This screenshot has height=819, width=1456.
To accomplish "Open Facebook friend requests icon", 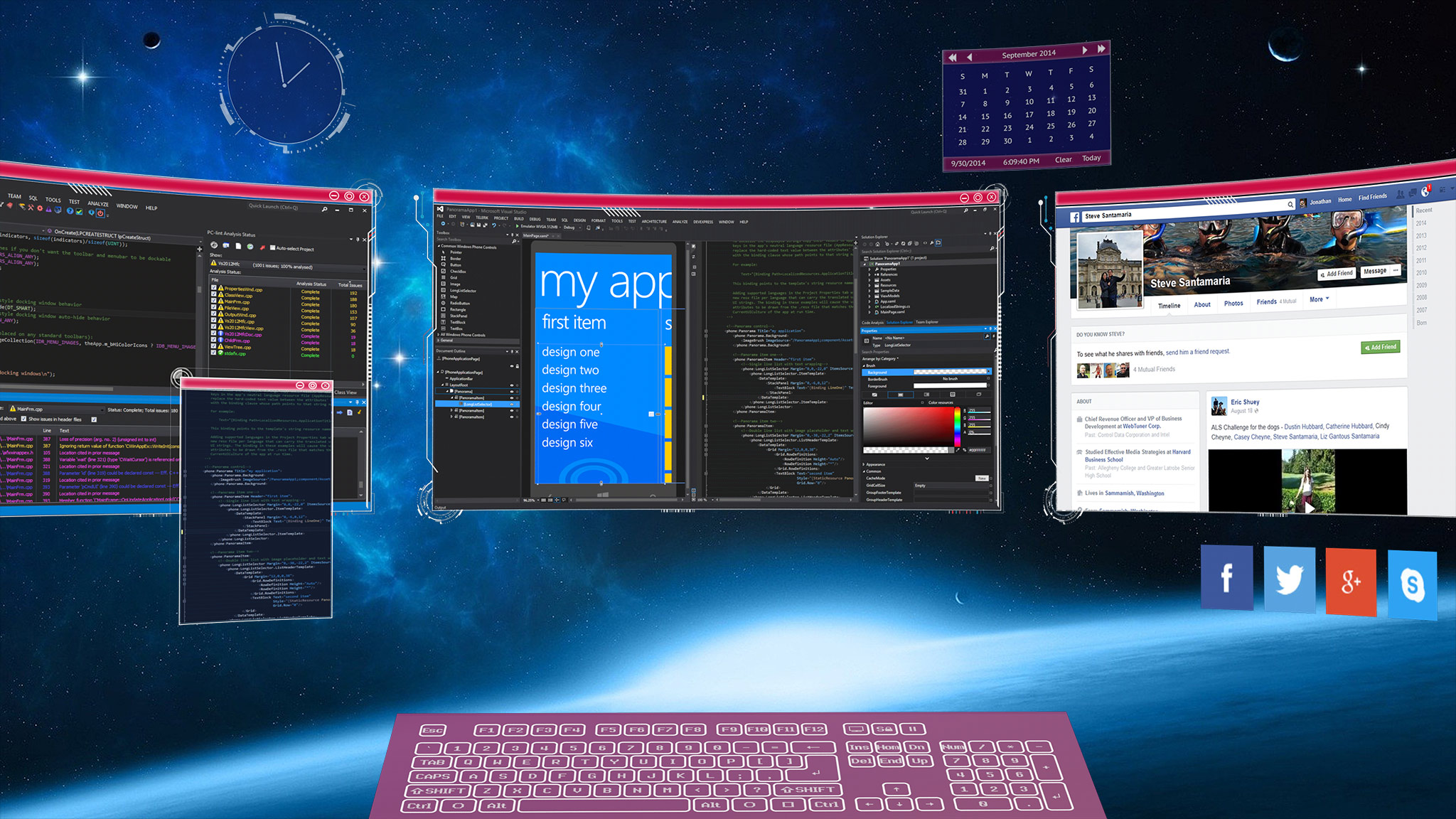I will tap(1400, 194).
